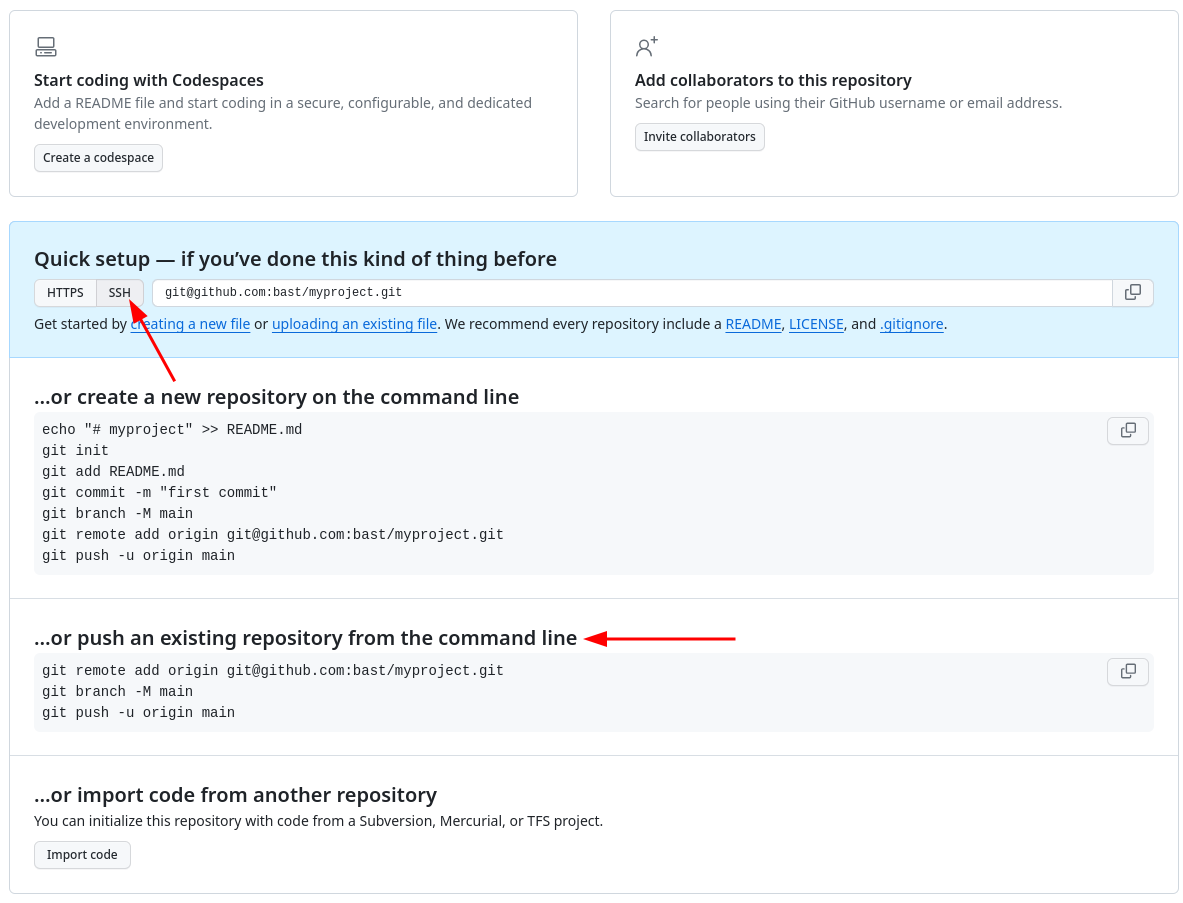Open the .gitignore recommendation link

[x=911, y=324]
